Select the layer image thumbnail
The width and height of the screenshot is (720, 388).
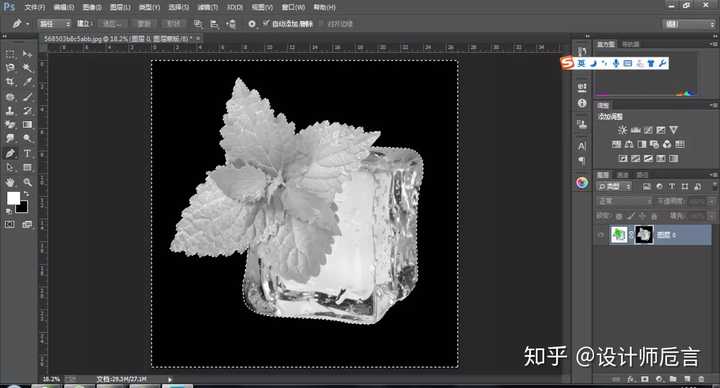pos(619,235)
